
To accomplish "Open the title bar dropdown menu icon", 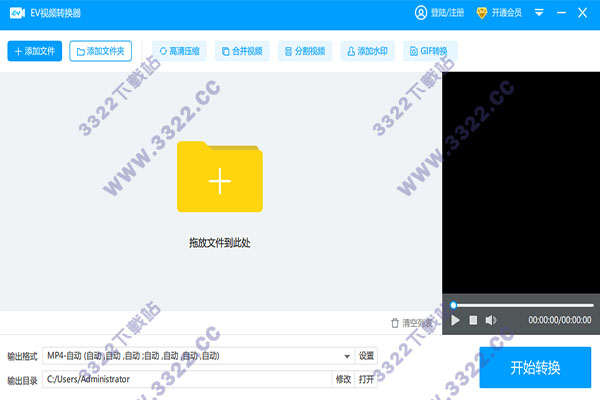I will 539,13.
